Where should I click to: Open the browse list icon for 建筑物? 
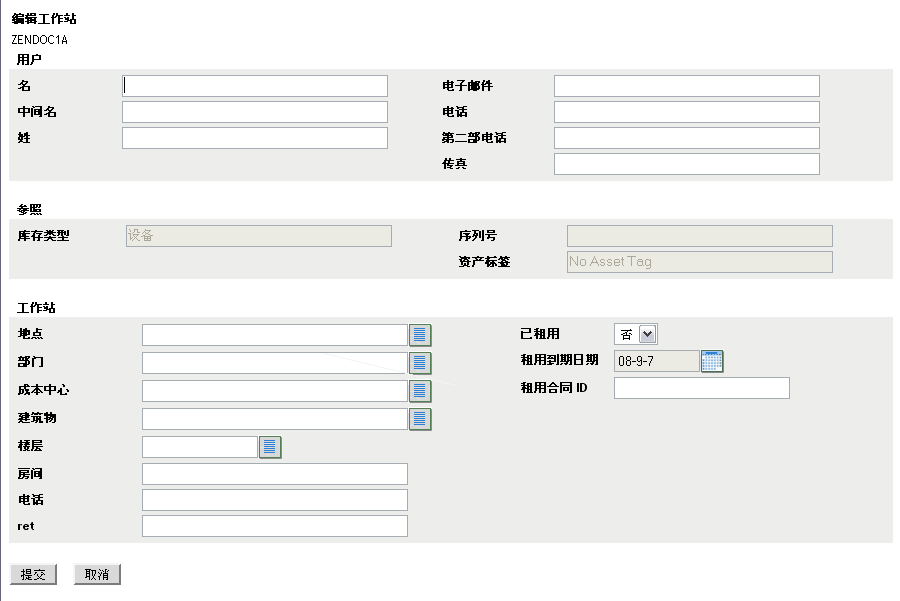(420, 419)
